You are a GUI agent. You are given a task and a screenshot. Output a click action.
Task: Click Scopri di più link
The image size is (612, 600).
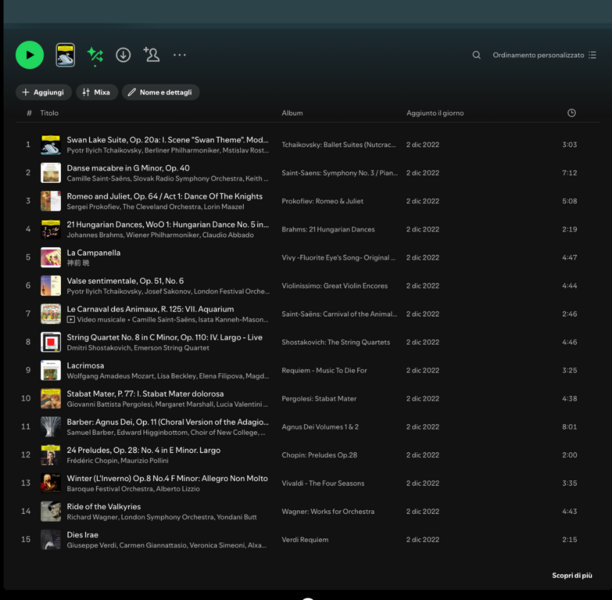tap(572, 575)
